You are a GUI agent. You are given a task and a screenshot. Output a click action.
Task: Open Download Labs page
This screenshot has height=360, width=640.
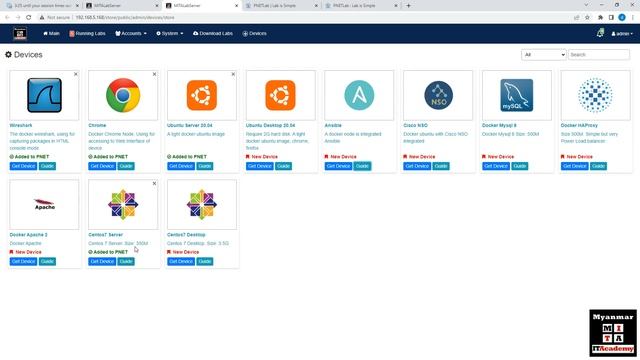point(213,33)
